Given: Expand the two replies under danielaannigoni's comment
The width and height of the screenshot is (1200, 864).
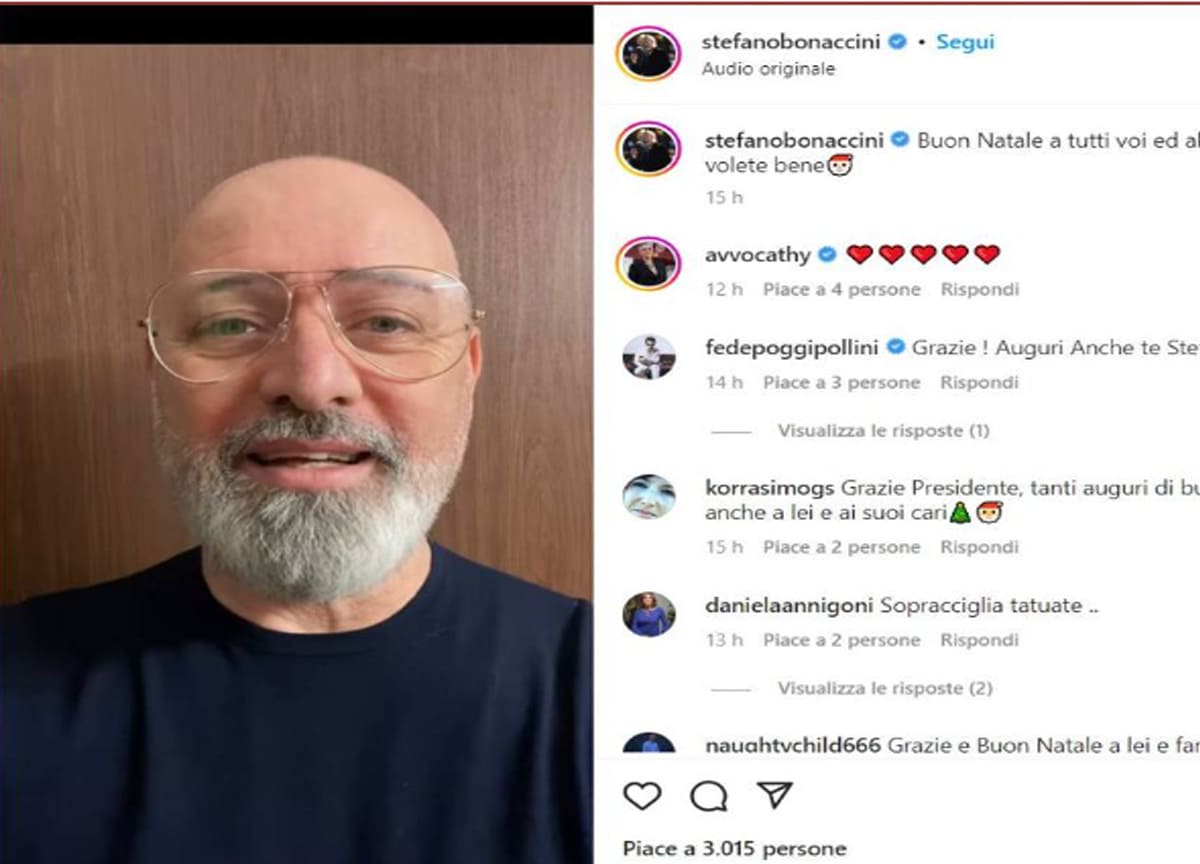Looking at the screenshot, I should (885, 688).
